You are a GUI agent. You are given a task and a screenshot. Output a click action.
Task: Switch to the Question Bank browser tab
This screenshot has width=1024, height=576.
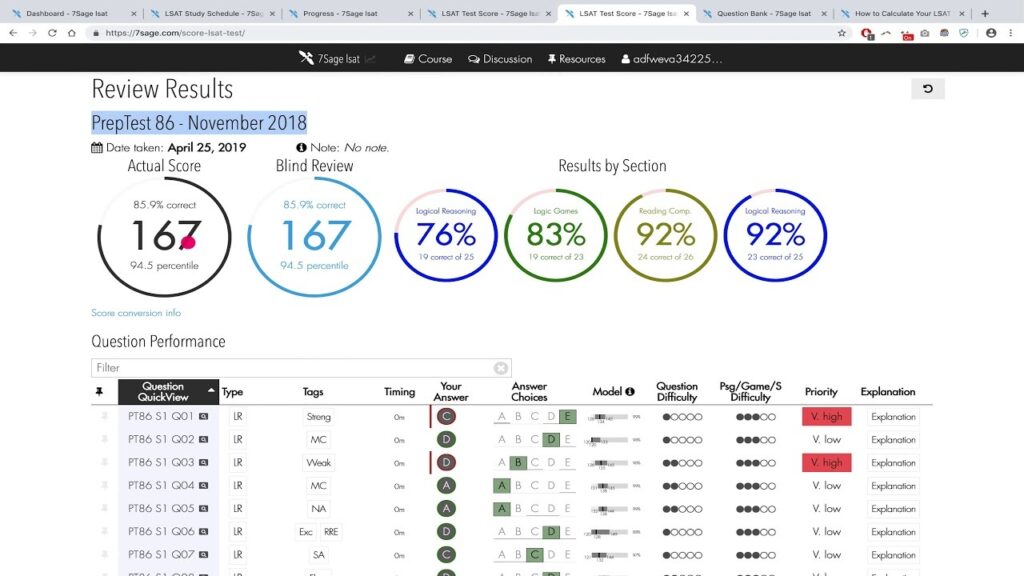760,14
